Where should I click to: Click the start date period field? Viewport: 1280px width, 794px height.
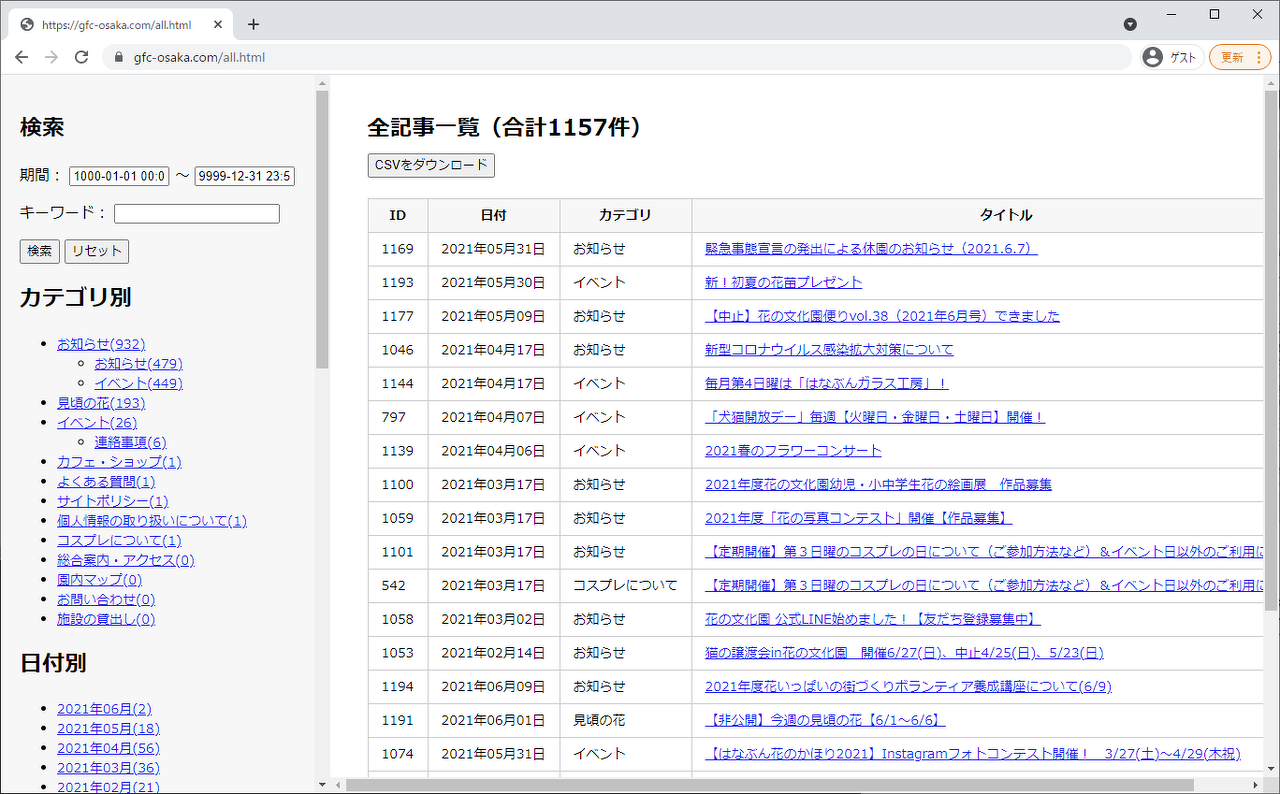(119, 176)
